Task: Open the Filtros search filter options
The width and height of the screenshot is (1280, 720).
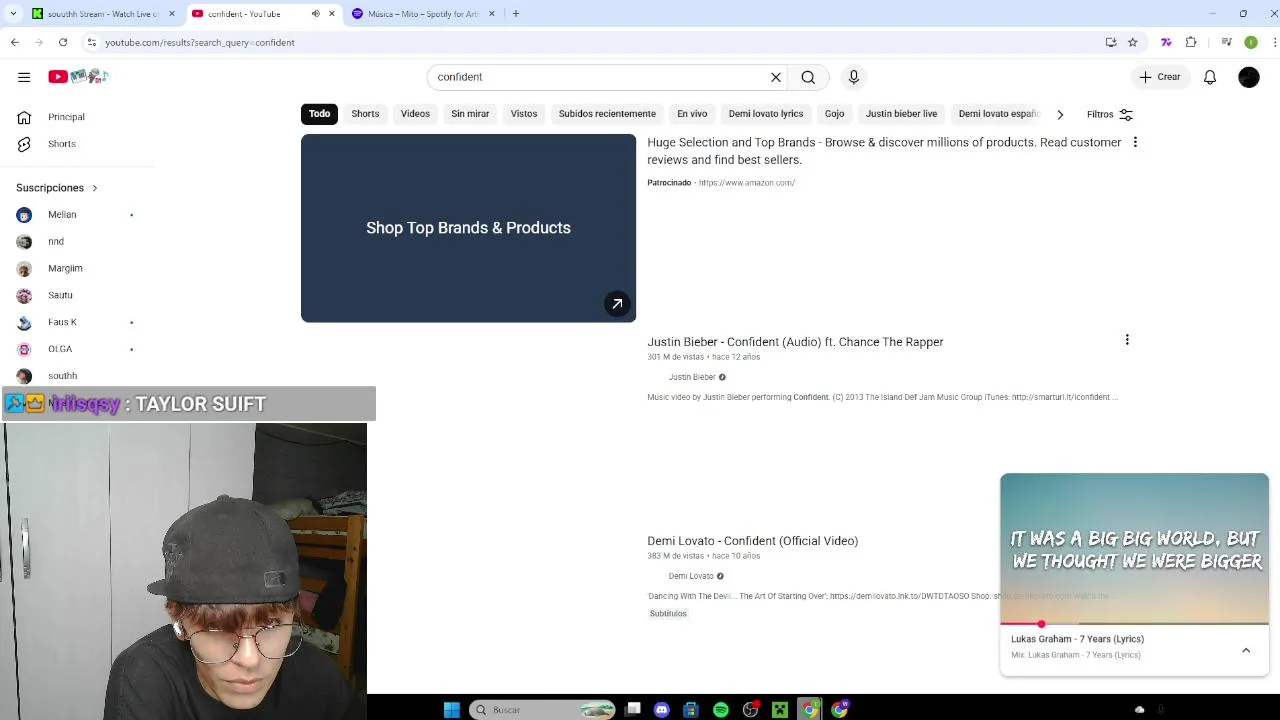Action: coord(1110,114)
